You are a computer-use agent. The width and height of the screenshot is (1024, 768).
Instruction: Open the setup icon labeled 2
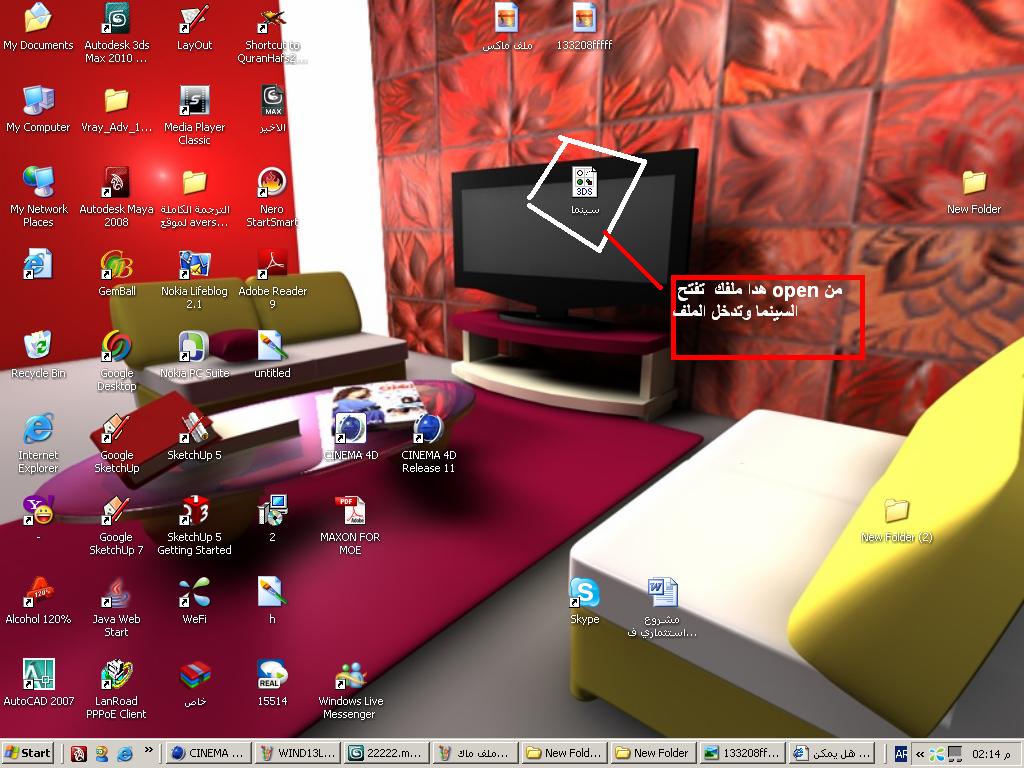coord(272,519)
